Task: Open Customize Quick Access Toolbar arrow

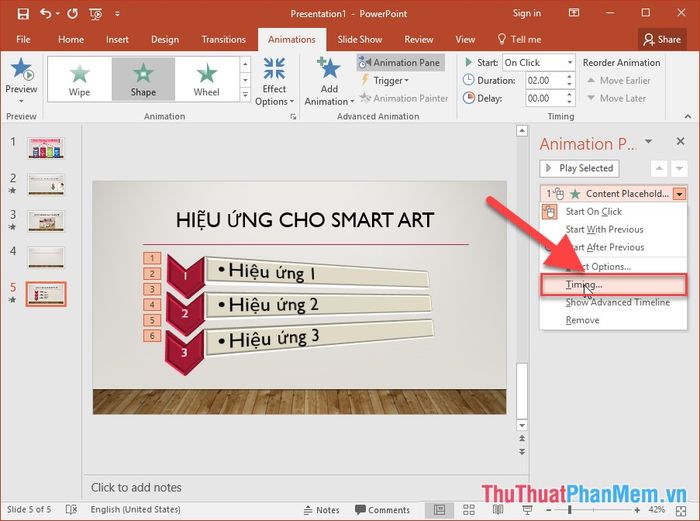Action: 117,14
